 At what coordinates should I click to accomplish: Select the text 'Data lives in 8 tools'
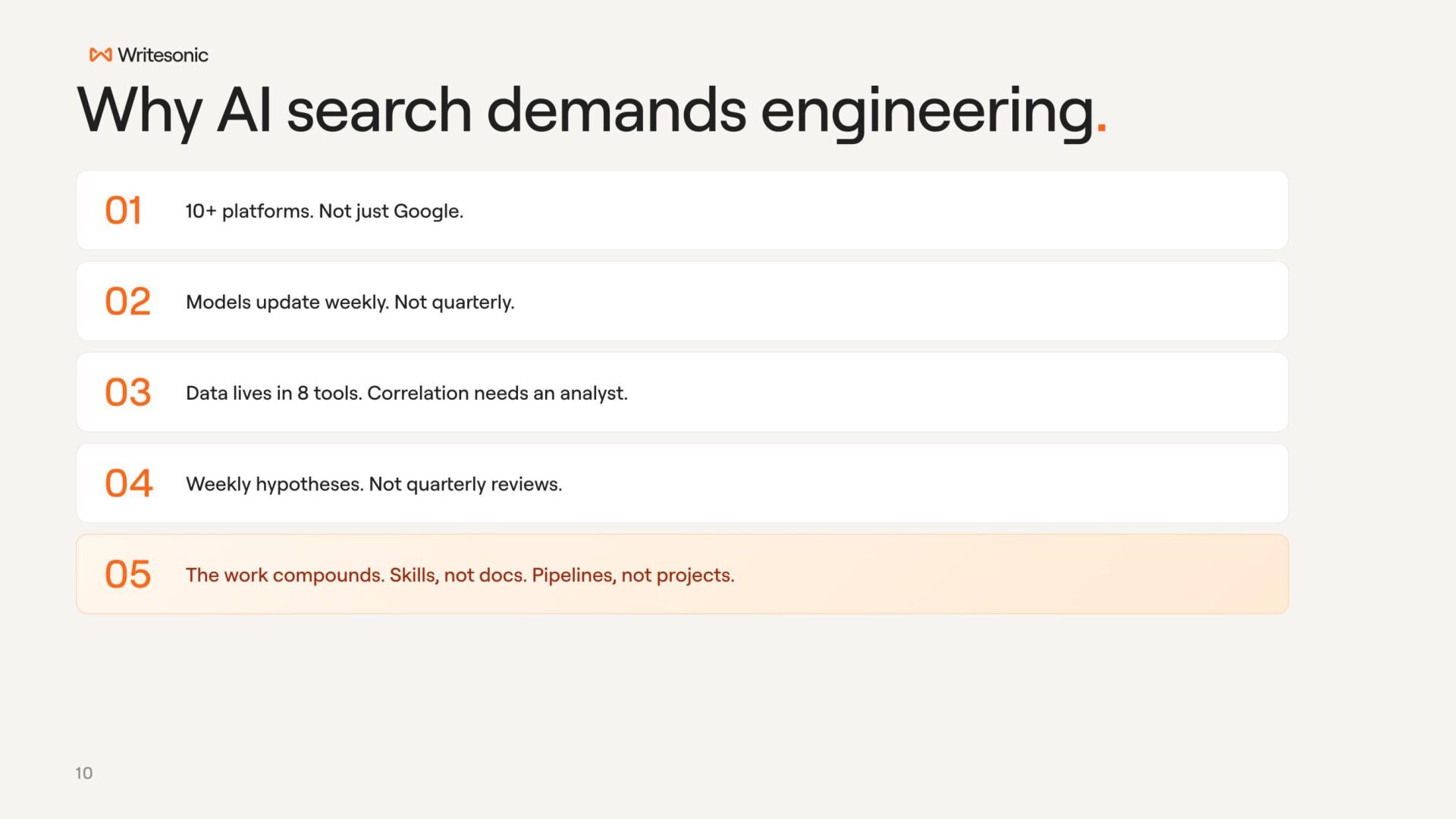(274, 394)
